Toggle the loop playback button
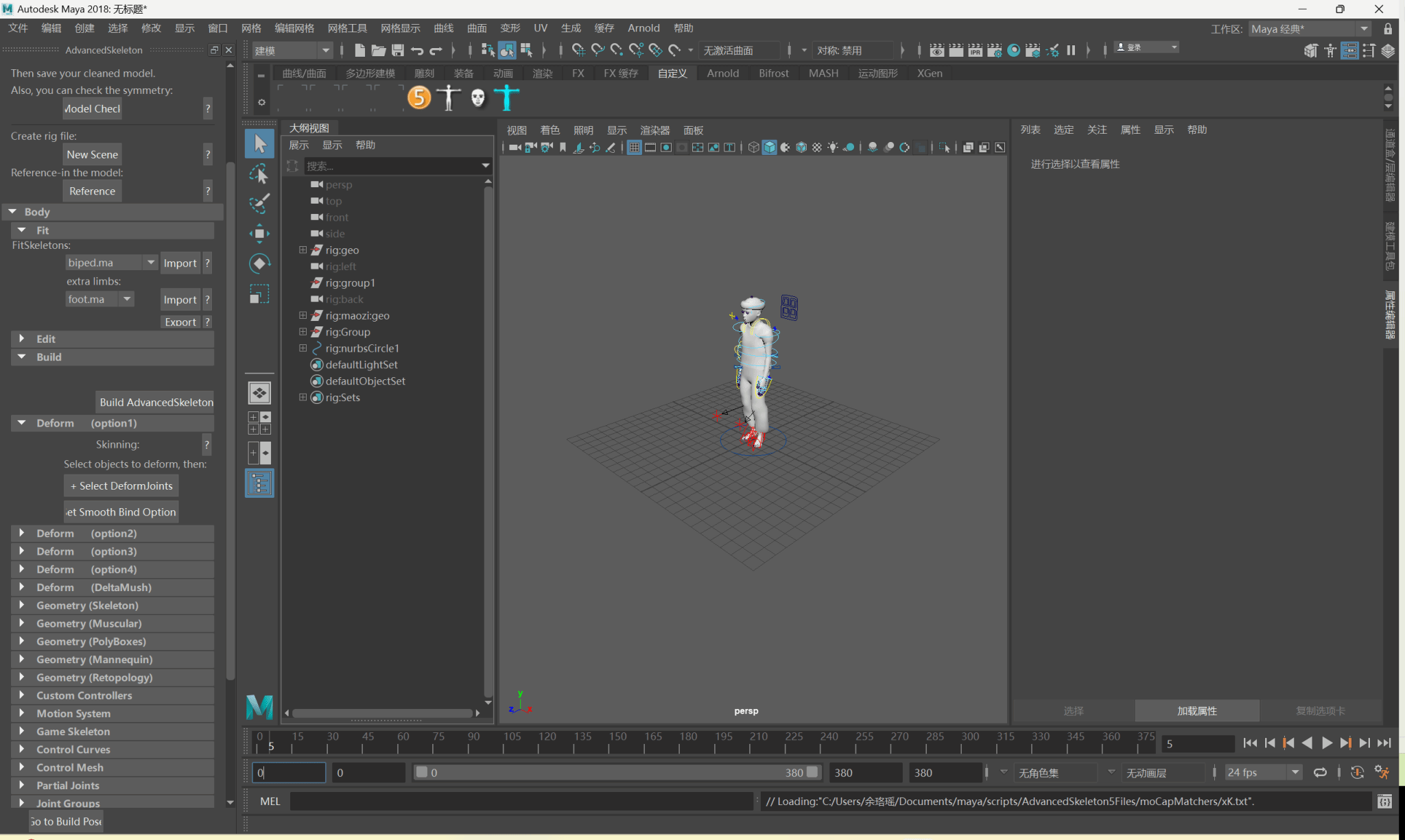This screenshot has width=1405, height=840. [1320, 773]
